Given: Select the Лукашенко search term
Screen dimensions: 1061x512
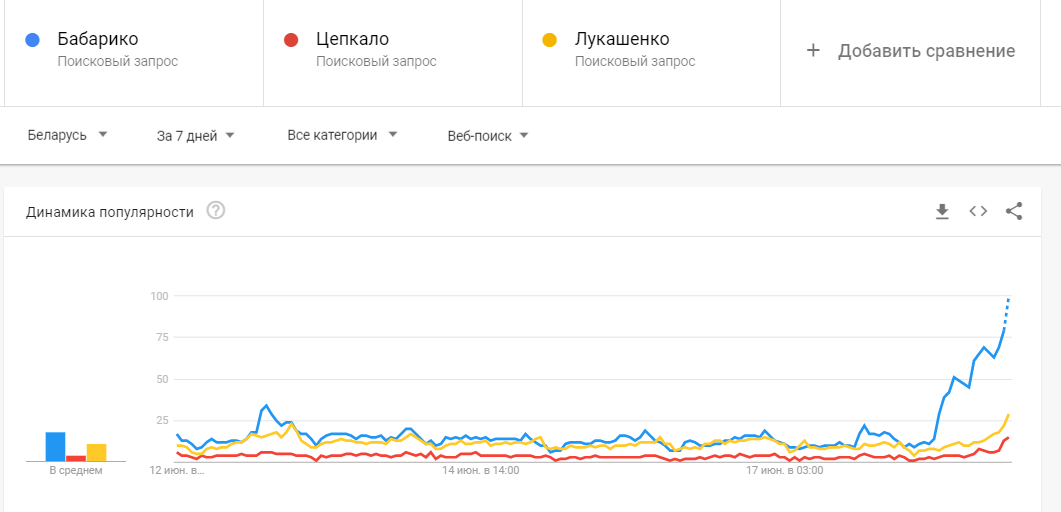Looking at the screenshot, I should 622,40.
